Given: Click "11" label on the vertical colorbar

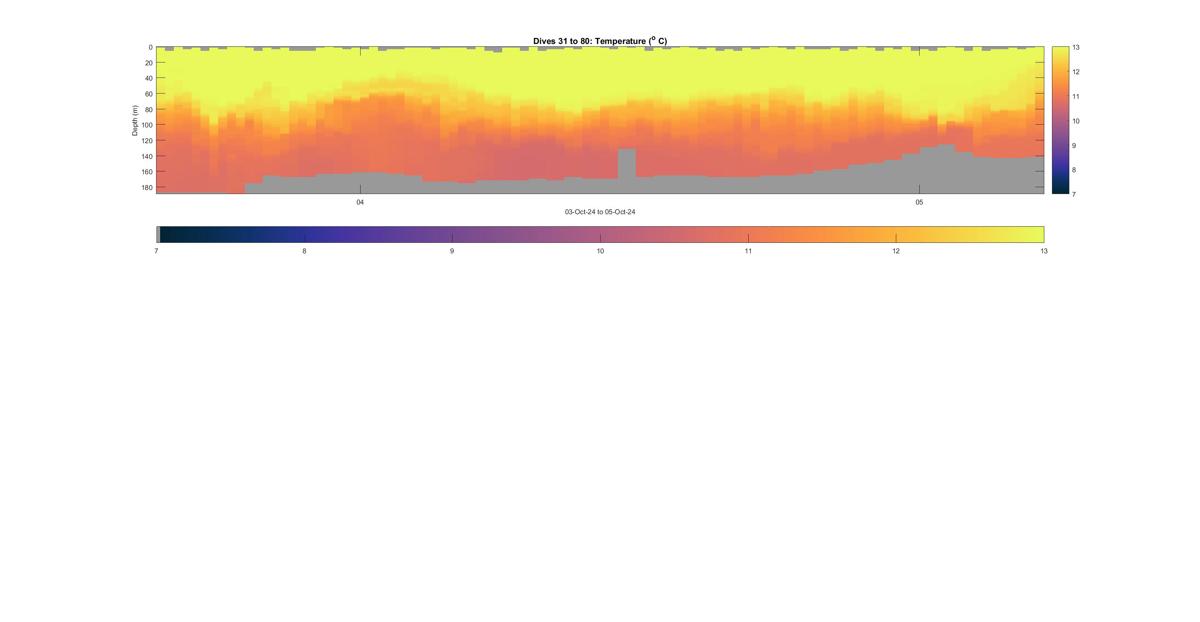Looking at the screenshot, I should click(1076, 96).
